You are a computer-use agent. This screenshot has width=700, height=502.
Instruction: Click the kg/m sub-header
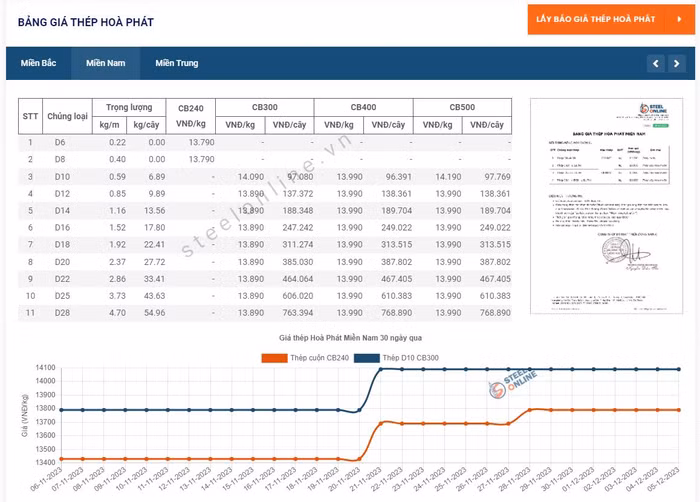(109, 125)
